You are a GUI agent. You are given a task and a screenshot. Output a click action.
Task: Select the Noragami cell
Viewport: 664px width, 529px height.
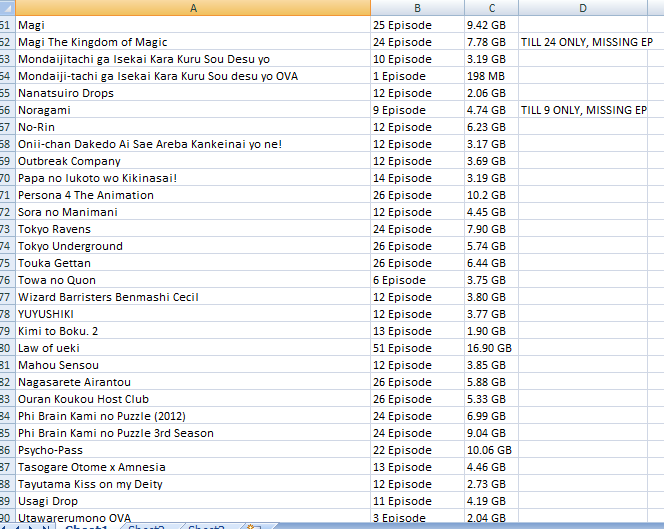coord(193,110)
